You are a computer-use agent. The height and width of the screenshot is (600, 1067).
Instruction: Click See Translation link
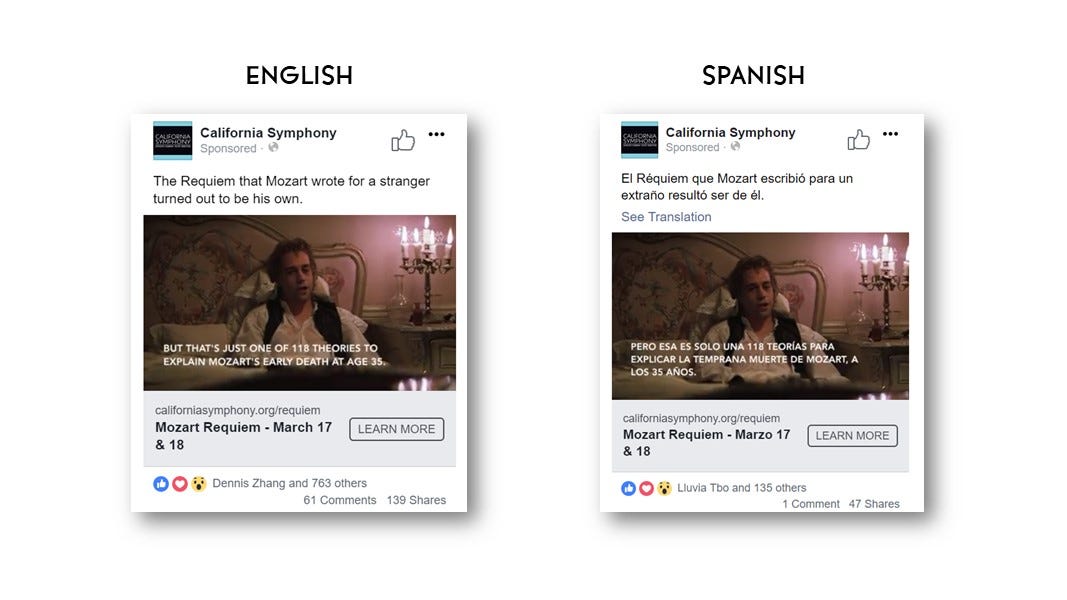tap(666, 216)
